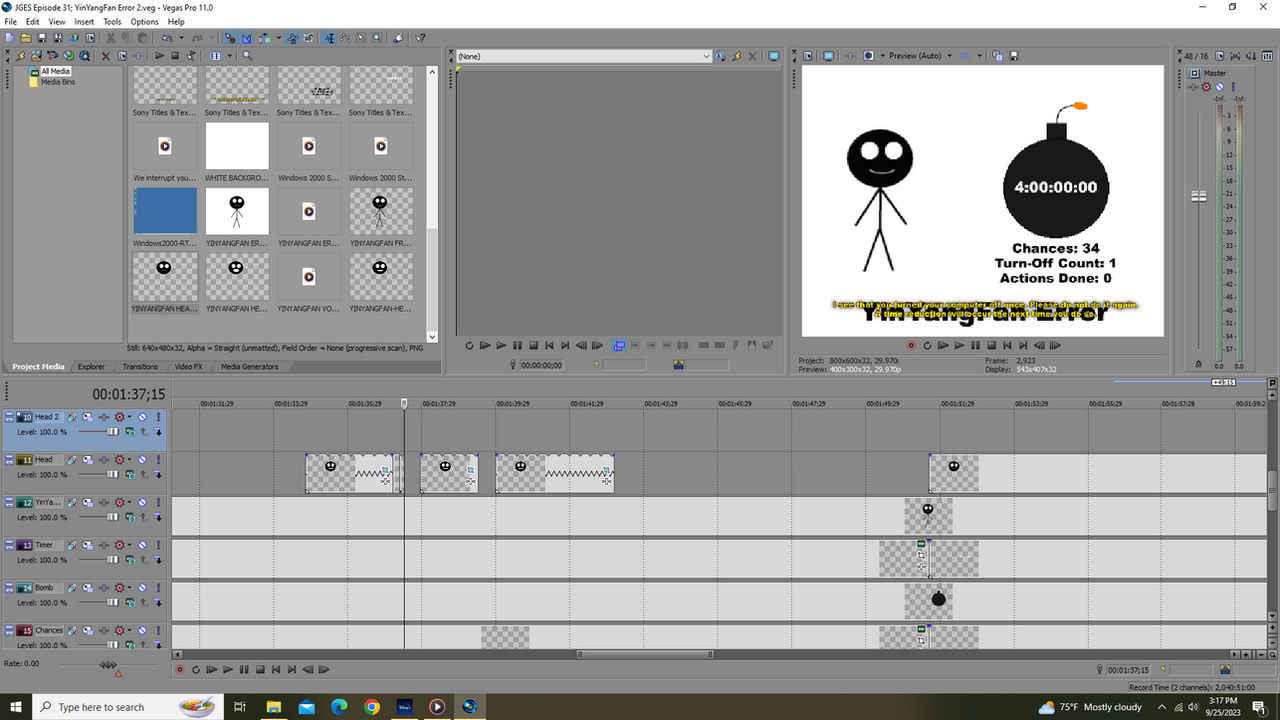Start playback with the timeline Play button

(227, 669)
